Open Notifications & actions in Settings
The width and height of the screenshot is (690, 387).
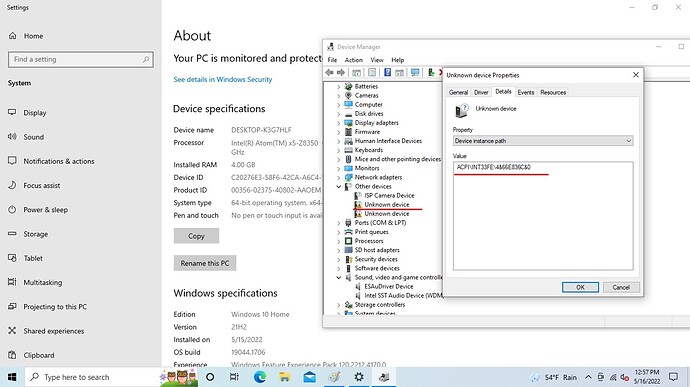pyautogui.click(x=59, y=161)
